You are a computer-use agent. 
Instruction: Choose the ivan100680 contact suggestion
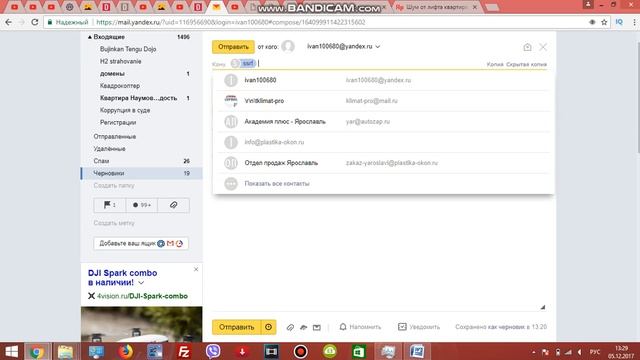(x=383, y=80)
